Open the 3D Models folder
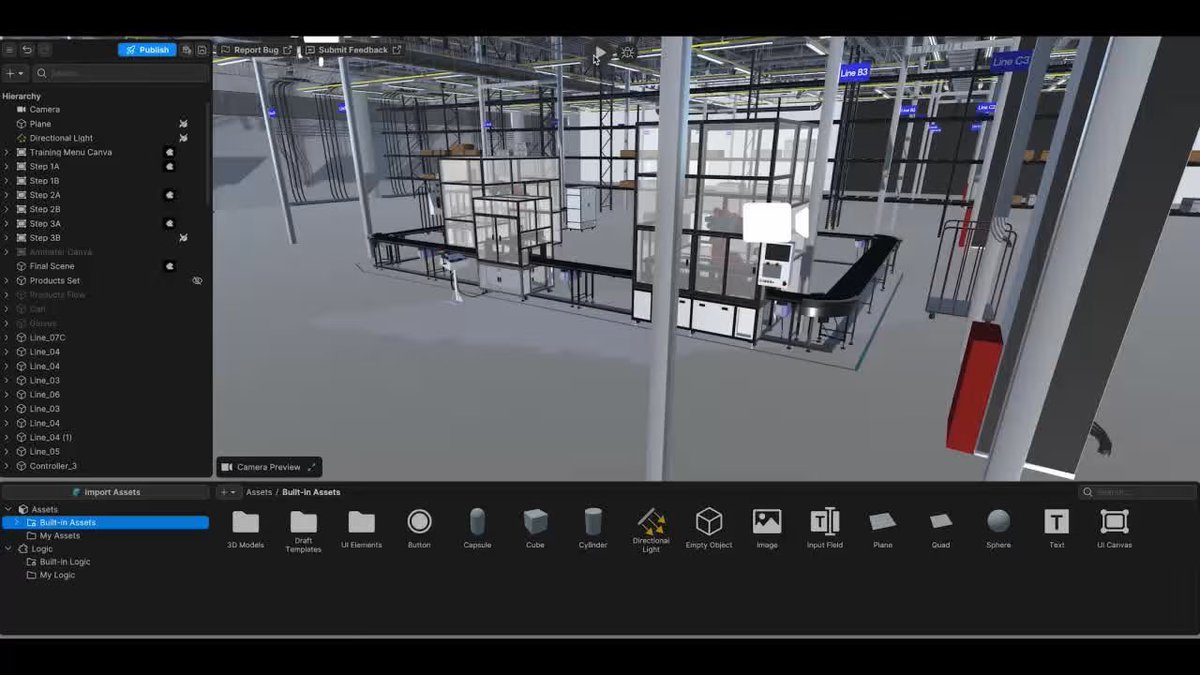Screen dimensions: 1200x675 tap(246, 524)
